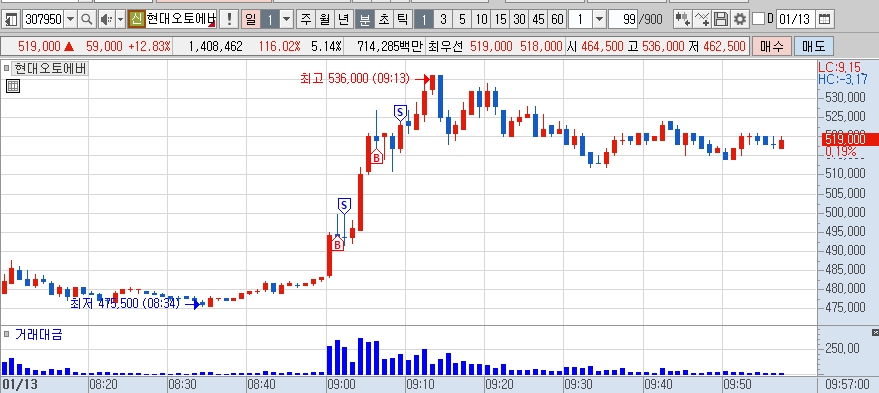Click the 714,285백만 trading value
This screenshot has height=393, width=879.
pos(389,47)
